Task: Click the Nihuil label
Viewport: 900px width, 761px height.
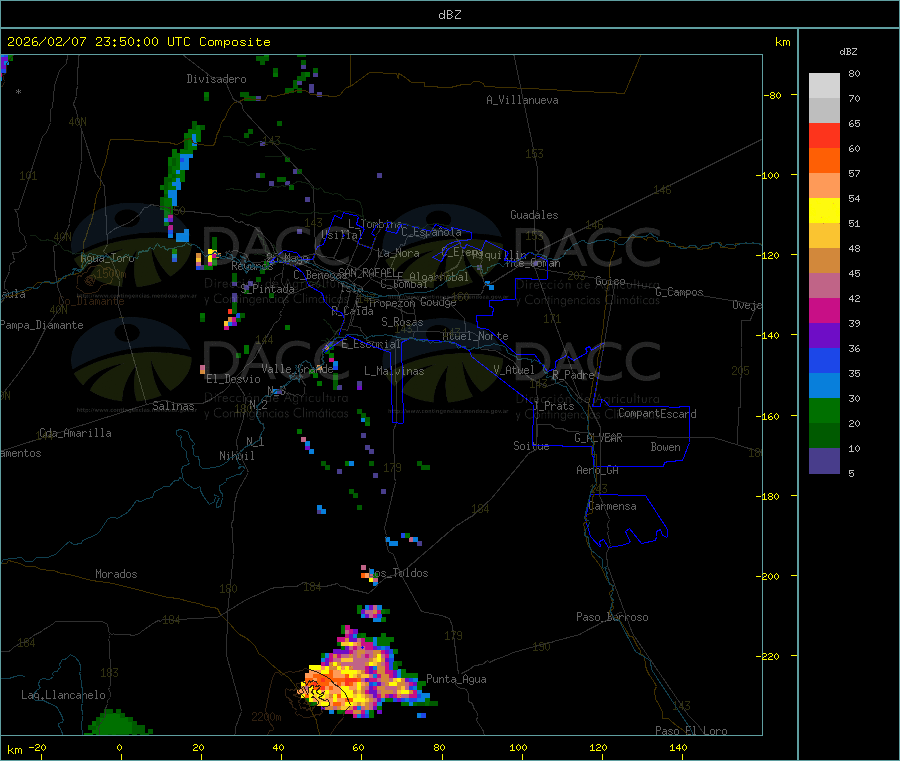Action: [x=237, y=456]
